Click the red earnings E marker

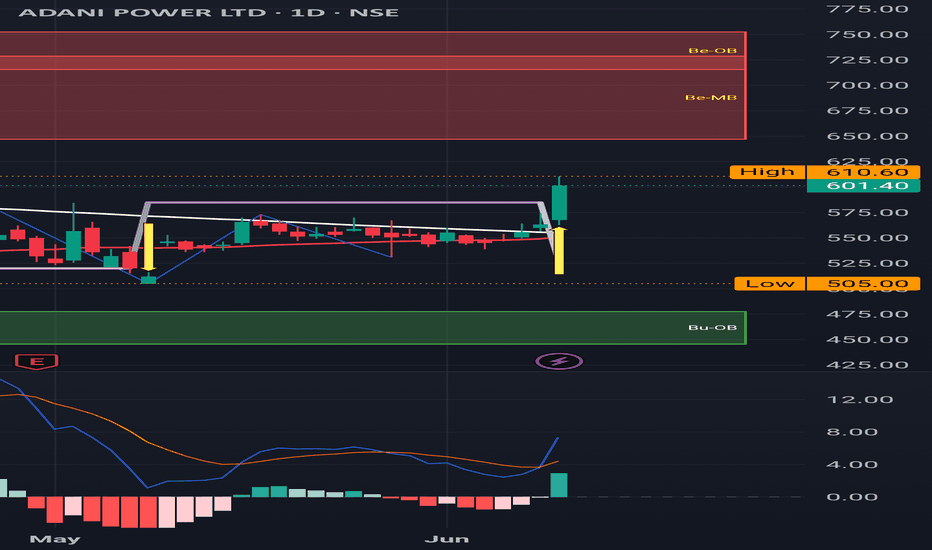pyautogui.click(x=36, y=361)
